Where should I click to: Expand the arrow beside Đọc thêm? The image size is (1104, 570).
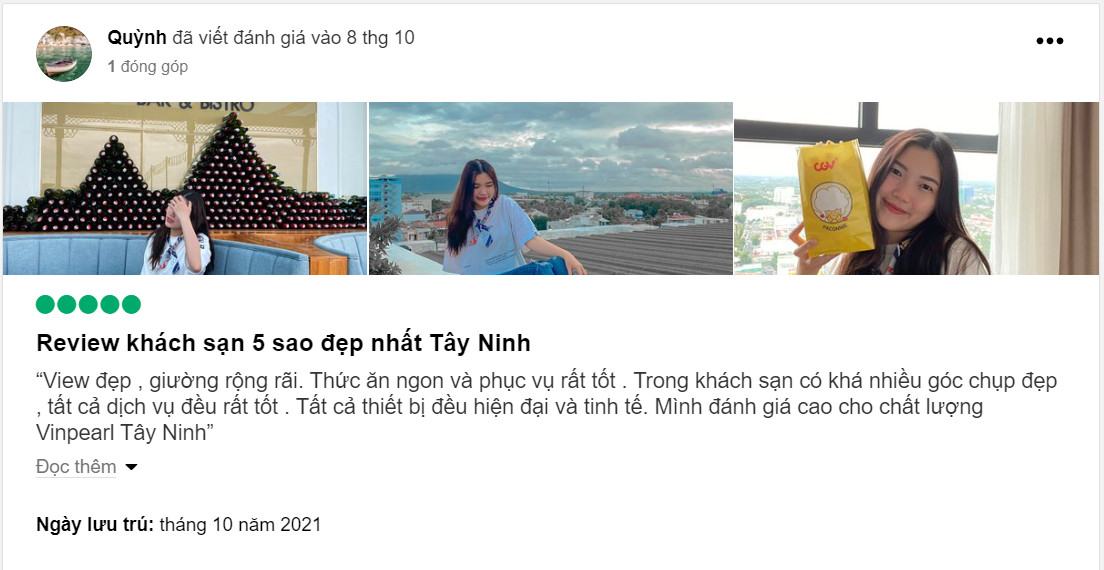(131, 467)
